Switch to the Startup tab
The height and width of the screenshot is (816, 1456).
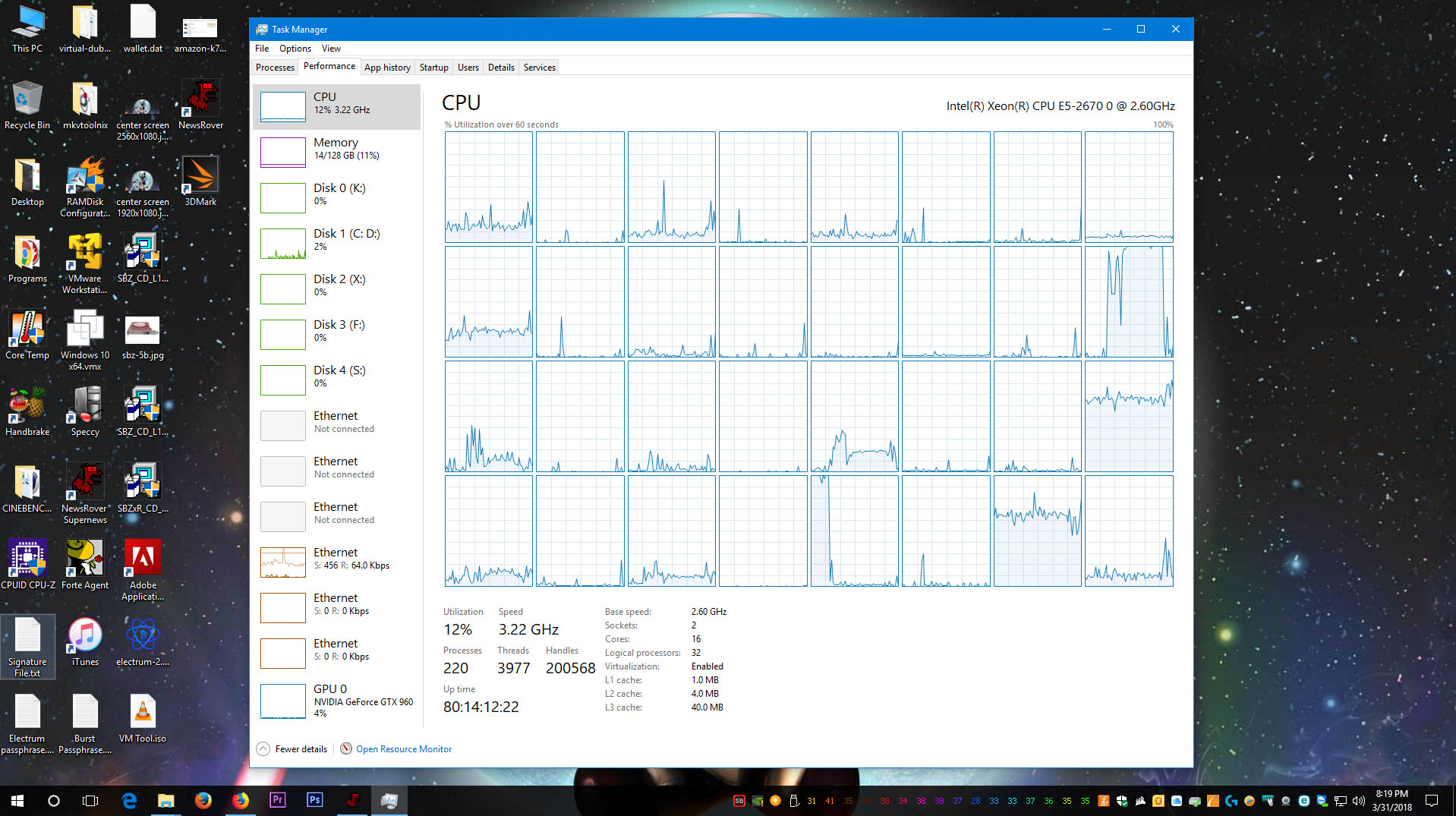click(433, 68)
